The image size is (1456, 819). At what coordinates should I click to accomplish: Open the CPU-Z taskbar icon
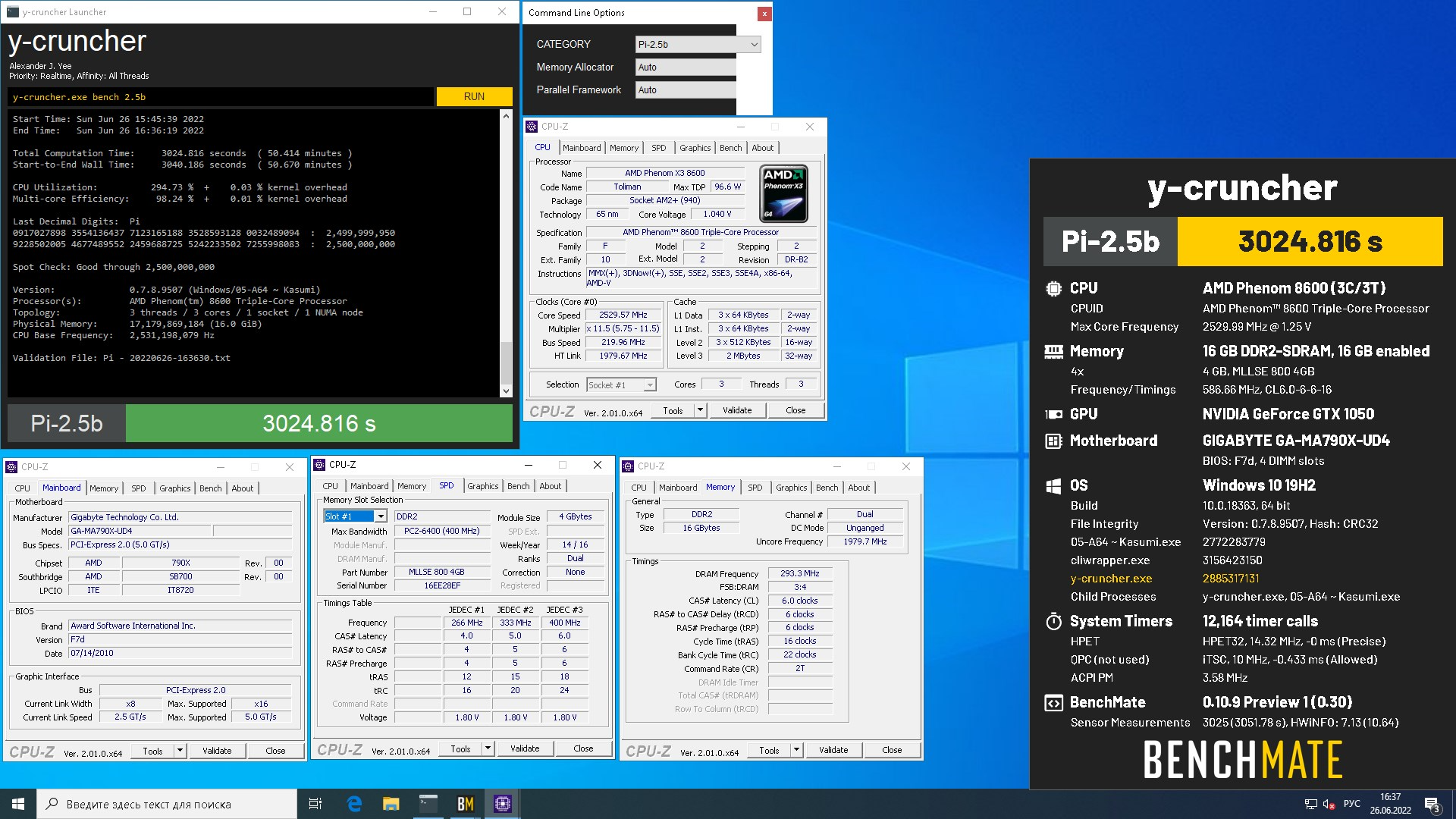click(502, 804)
